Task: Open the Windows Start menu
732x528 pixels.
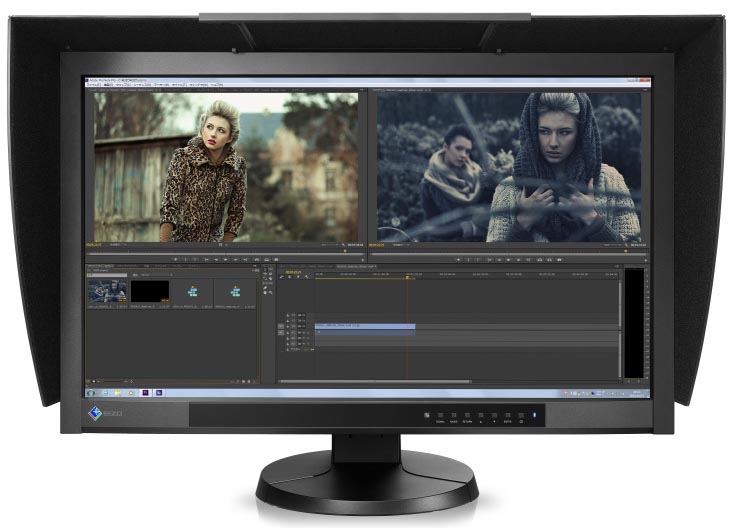Action: (91, 393)
